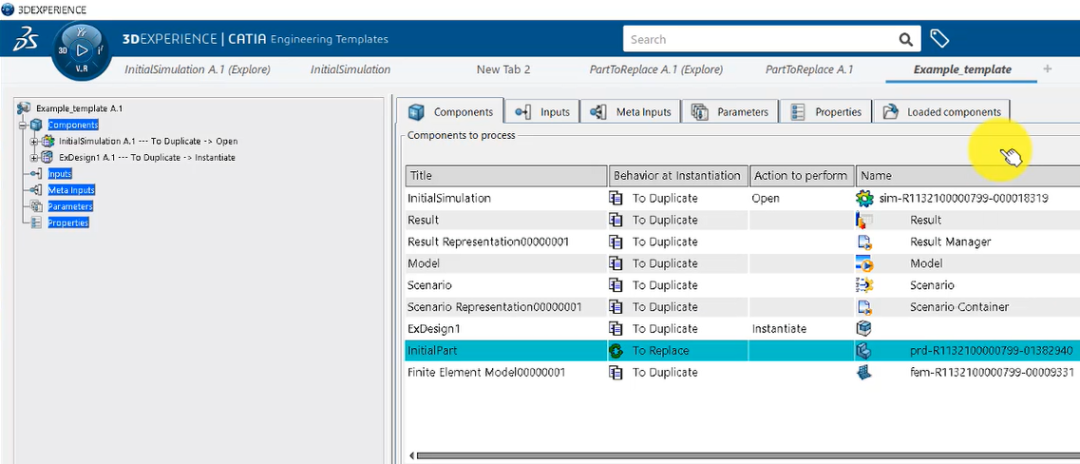Click the Model icon in Name column
This screenshot has width=1080, height=464.
pyautogui.click(x=864, y=264)
